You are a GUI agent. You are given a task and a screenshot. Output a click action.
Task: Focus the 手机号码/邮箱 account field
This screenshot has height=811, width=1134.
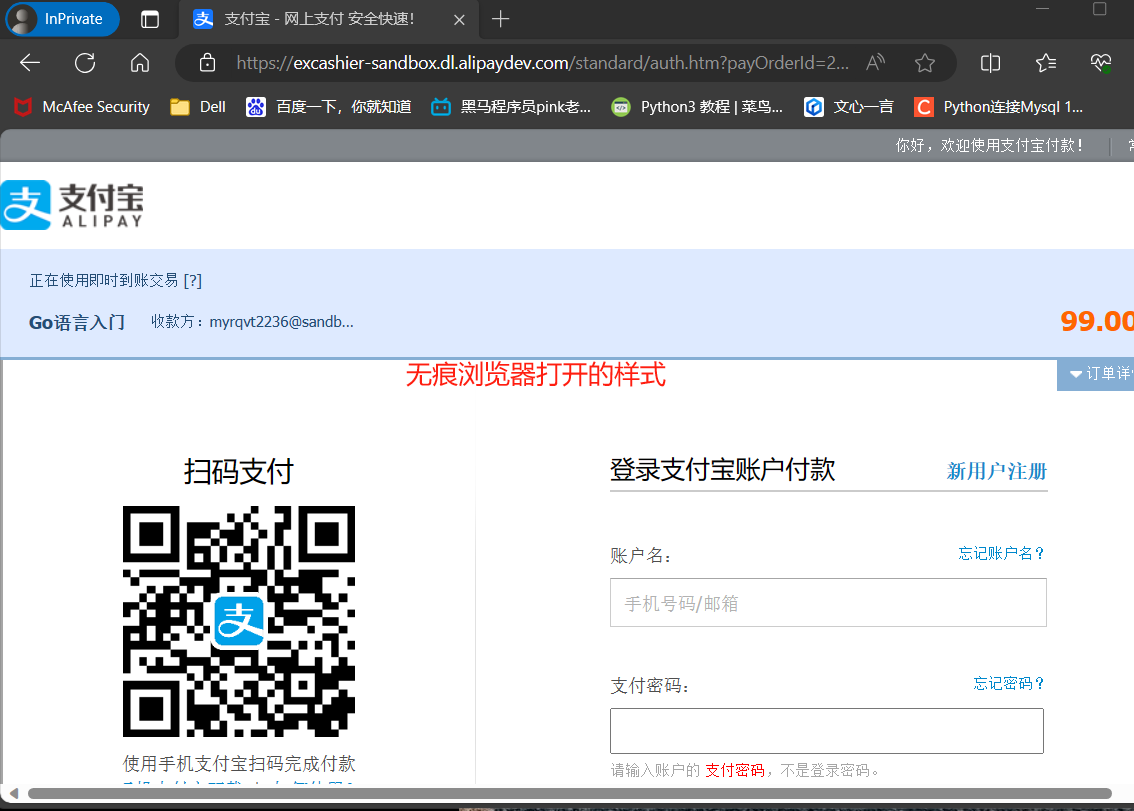828,603
